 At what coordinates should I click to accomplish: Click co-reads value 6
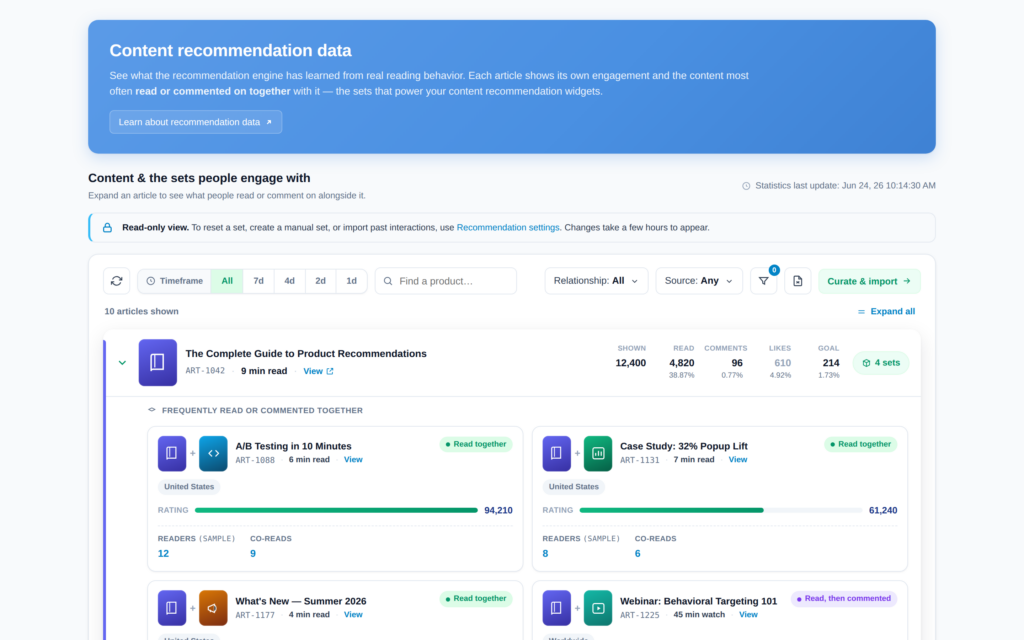coord(637,554)
